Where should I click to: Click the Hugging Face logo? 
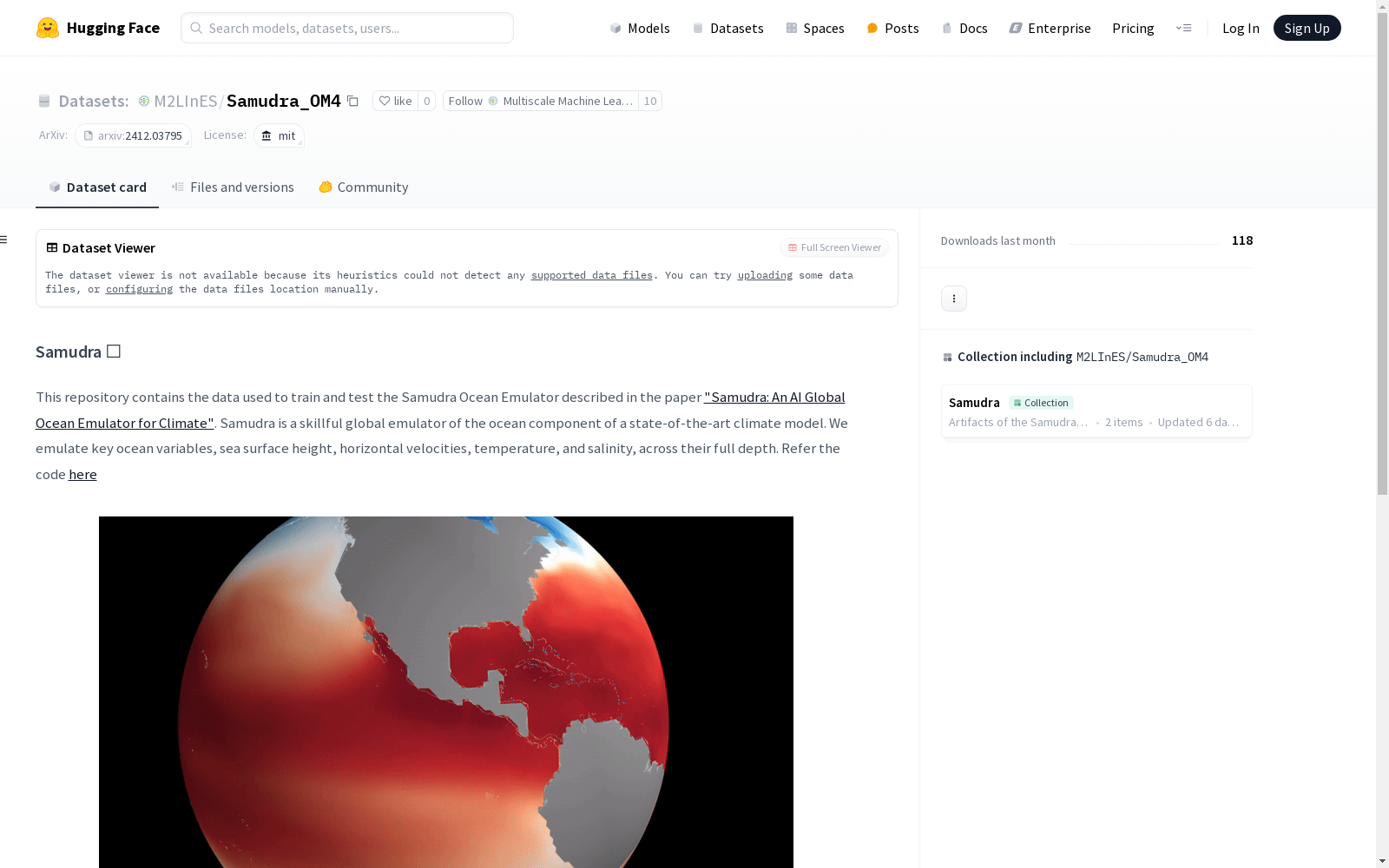pos(98,28)
